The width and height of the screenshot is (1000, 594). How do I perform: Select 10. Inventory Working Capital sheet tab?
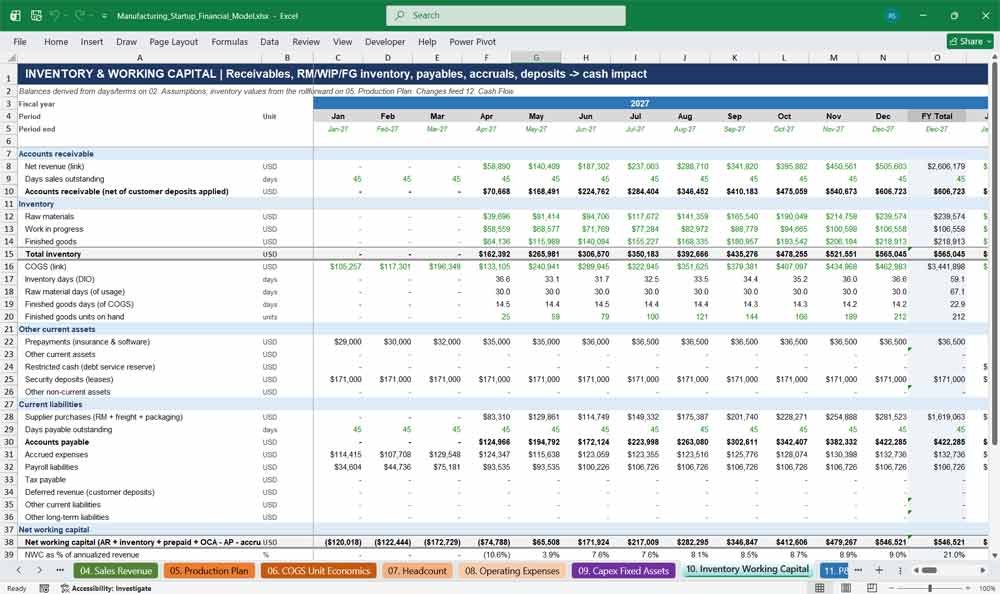[x=747, y=569]
